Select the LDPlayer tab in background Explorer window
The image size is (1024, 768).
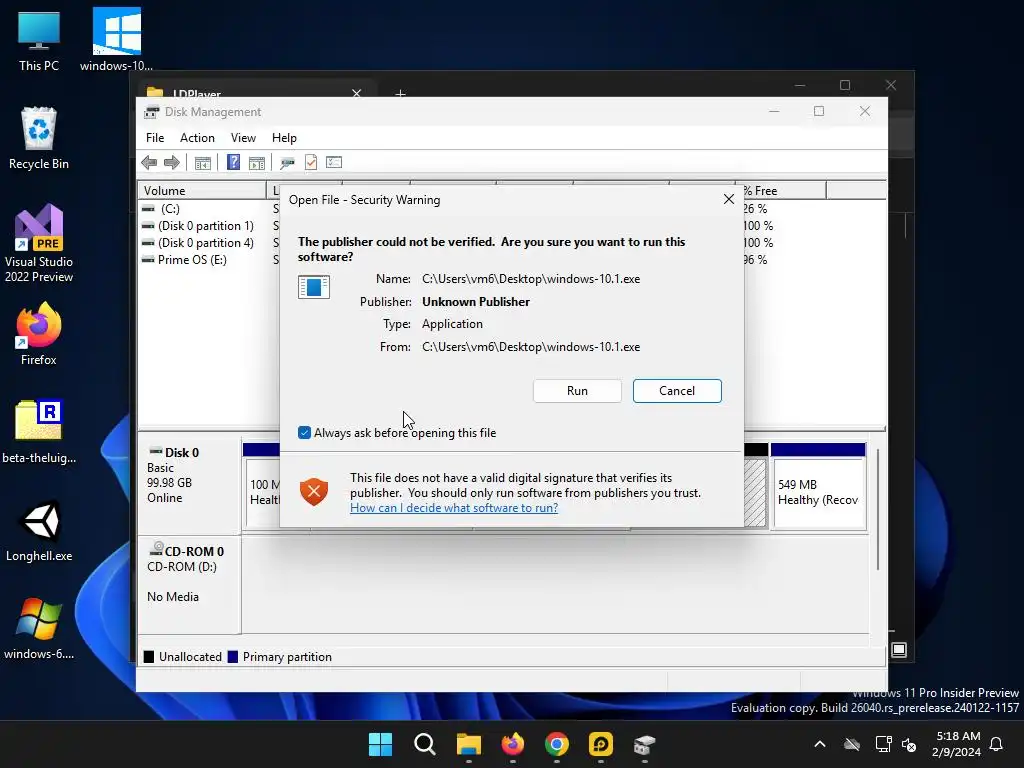(255, 91)
